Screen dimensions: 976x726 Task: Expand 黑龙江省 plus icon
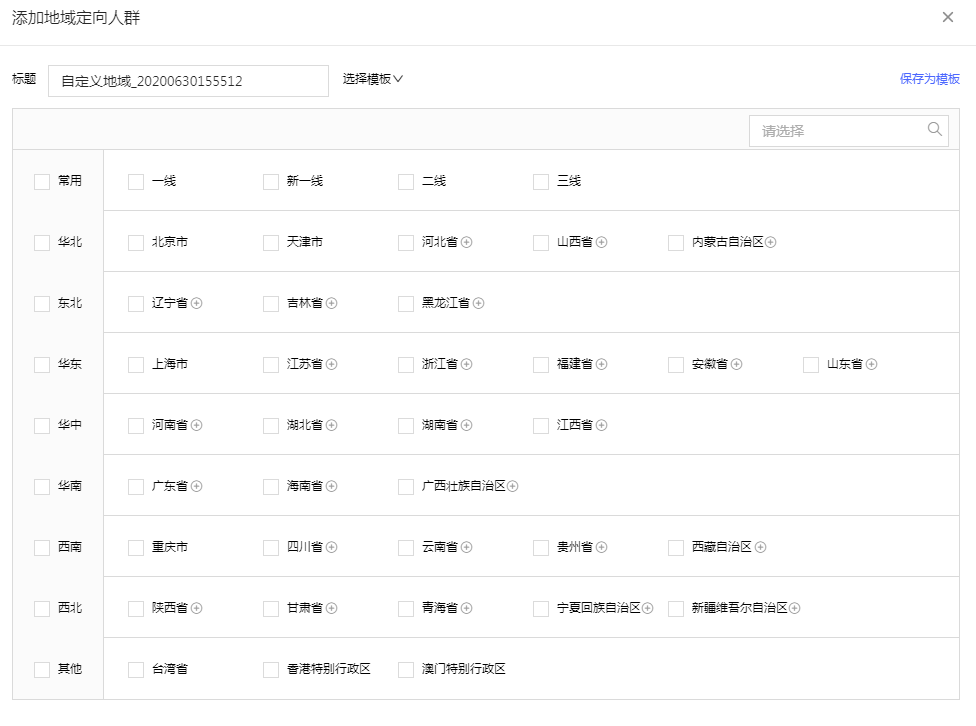click(x=478, y=303)
